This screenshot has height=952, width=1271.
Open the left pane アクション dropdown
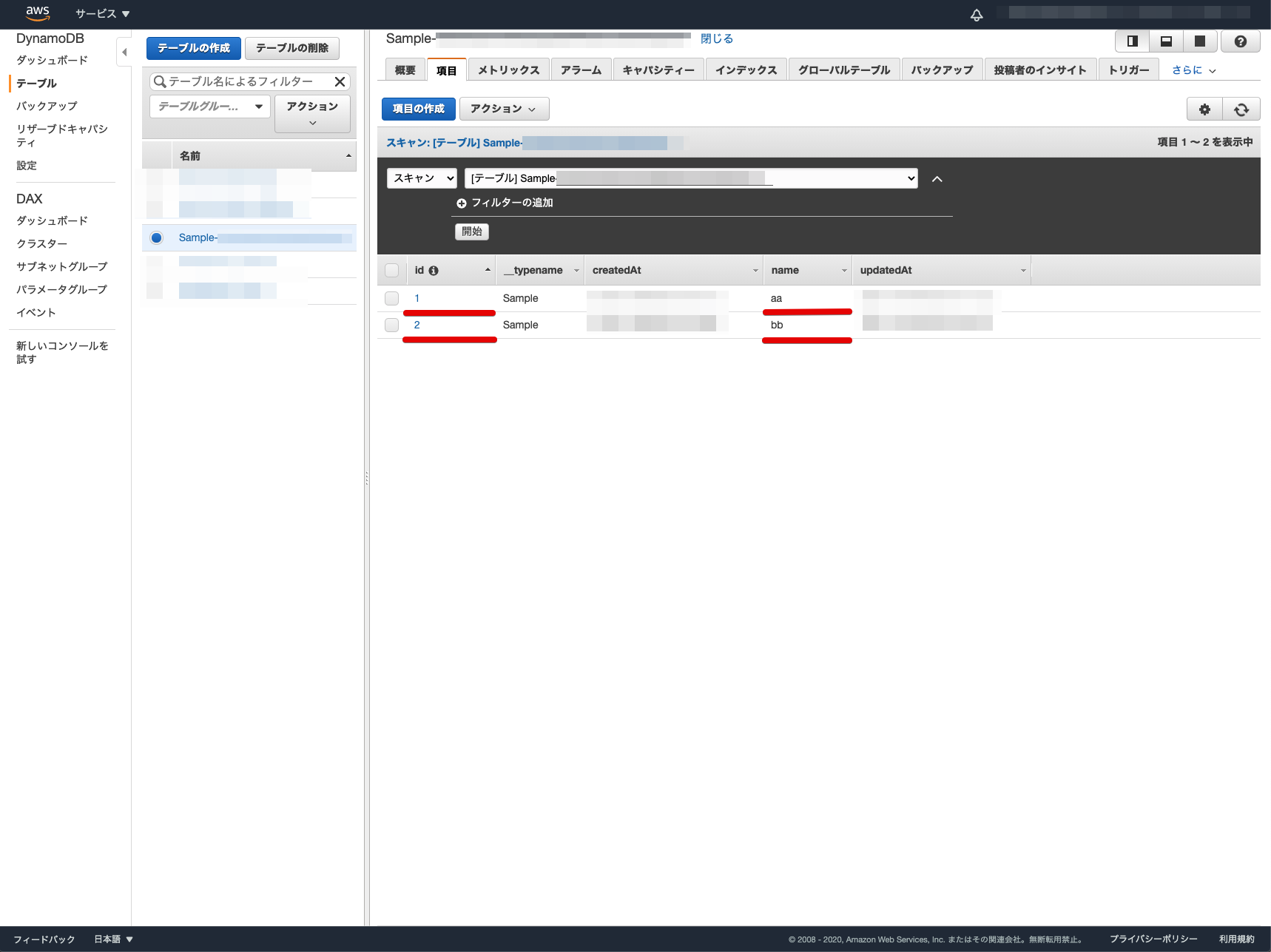[312, 114]
